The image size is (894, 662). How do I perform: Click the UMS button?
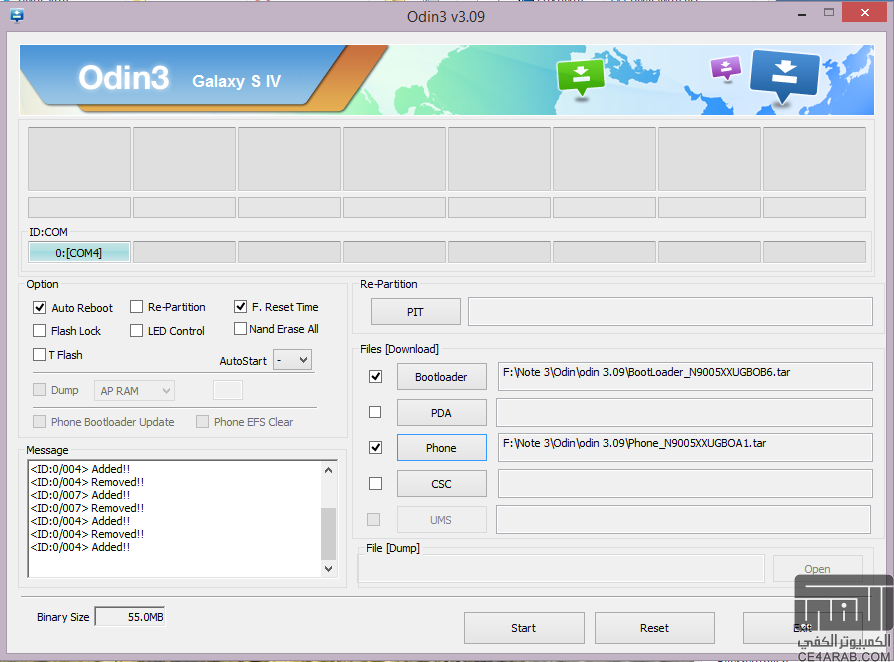(441, 520)
